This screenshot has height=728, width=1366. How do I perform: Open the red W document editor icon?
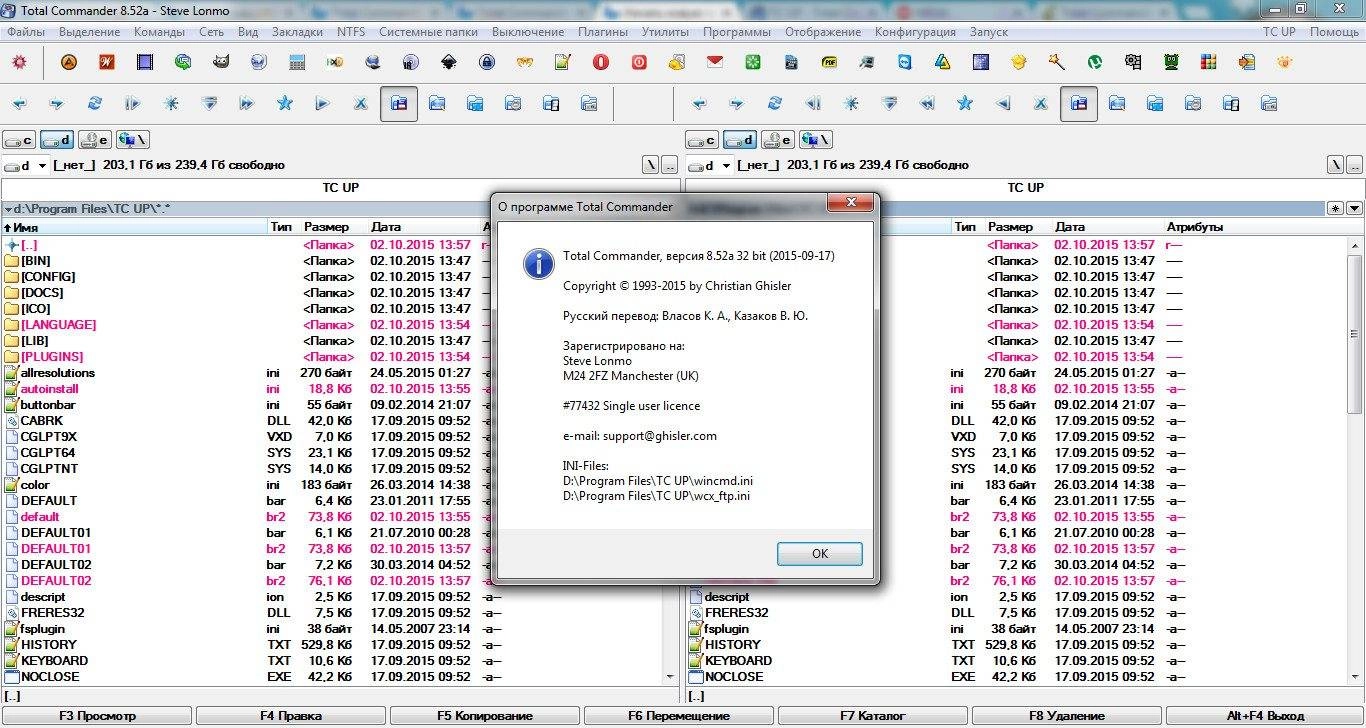coord(107,62)
